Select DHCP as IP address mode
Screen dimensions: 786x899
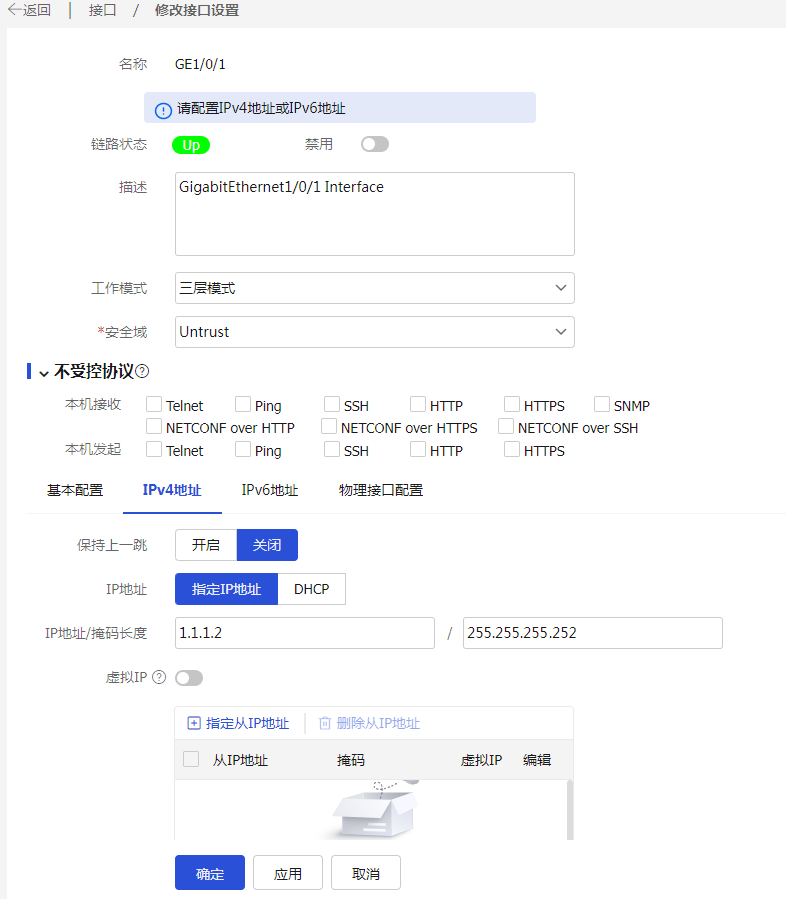point(311,589)
